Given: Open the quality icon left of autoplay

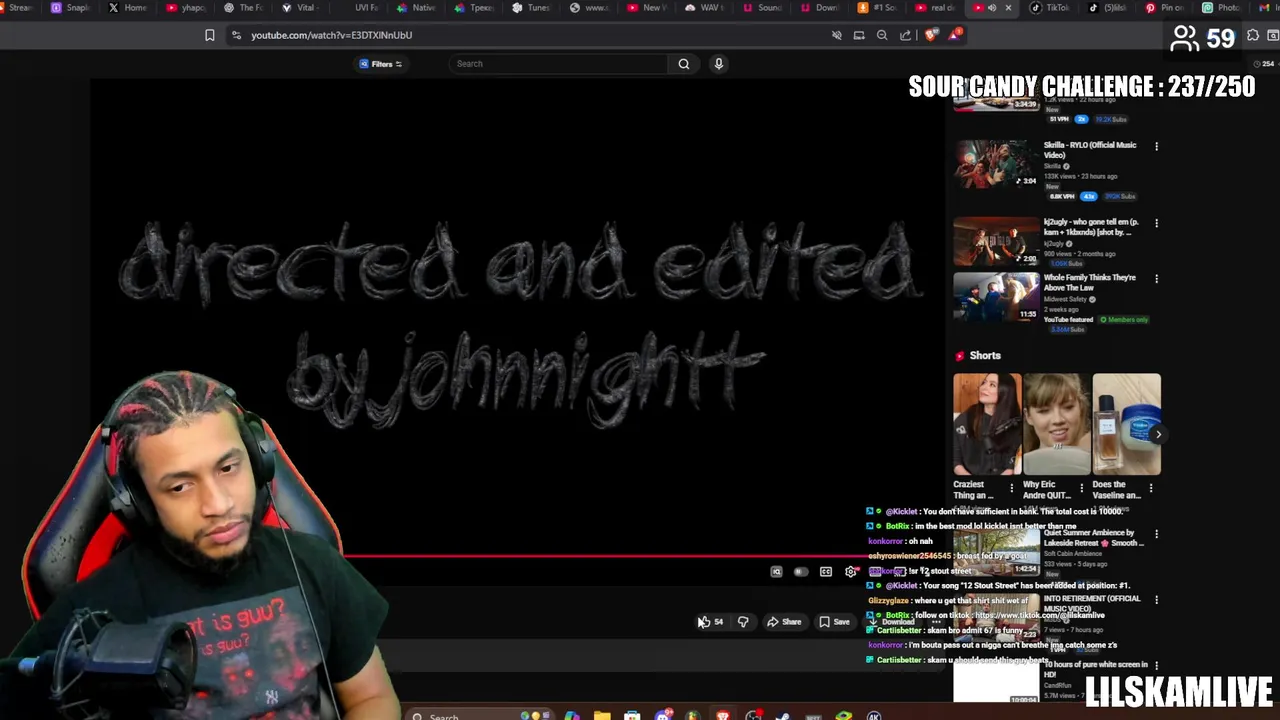Looking at the screenshot, I should point(776,572).
